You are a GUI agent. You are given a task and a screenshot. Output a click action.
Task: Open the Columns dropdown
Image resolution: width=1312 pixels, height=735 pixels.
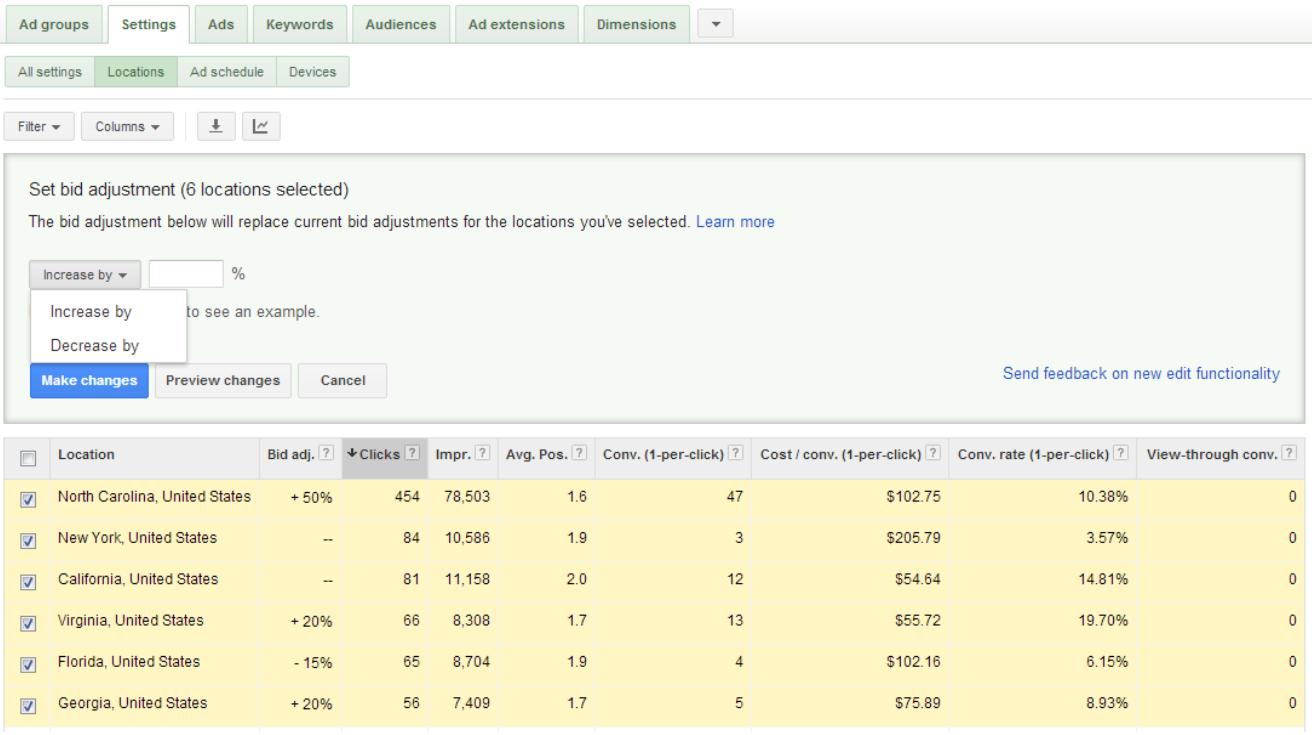click(x=127, y=127)
